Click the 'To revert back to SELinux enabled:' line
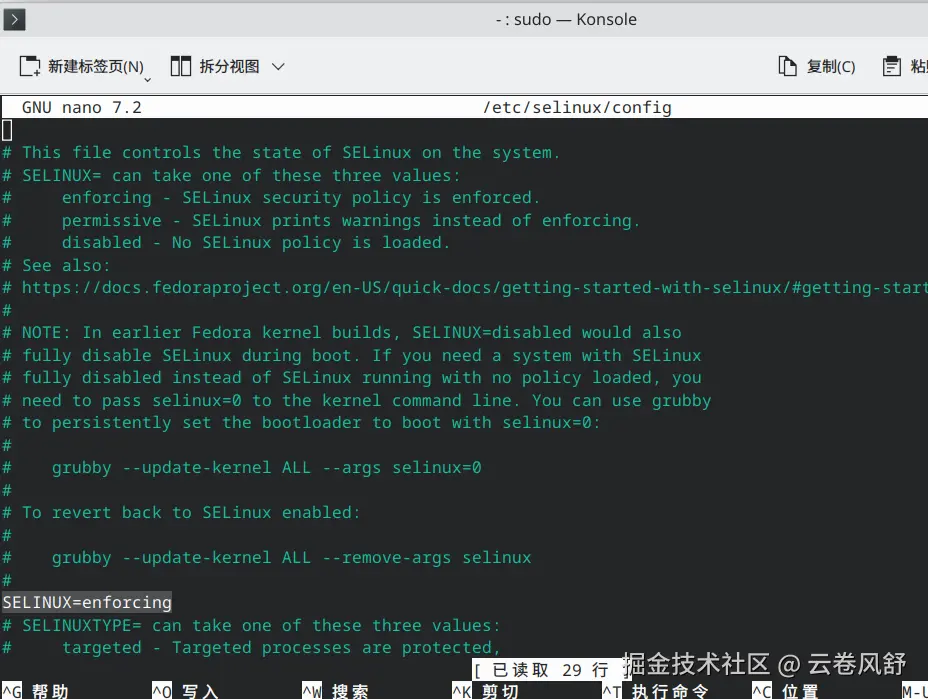Image resolution: width=928 pixels, height=699 pixels. point(182,513)
